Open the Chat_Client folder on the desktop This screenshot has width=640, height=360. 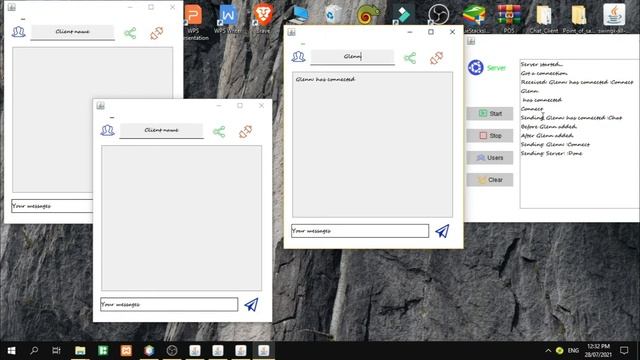(543, 18)
